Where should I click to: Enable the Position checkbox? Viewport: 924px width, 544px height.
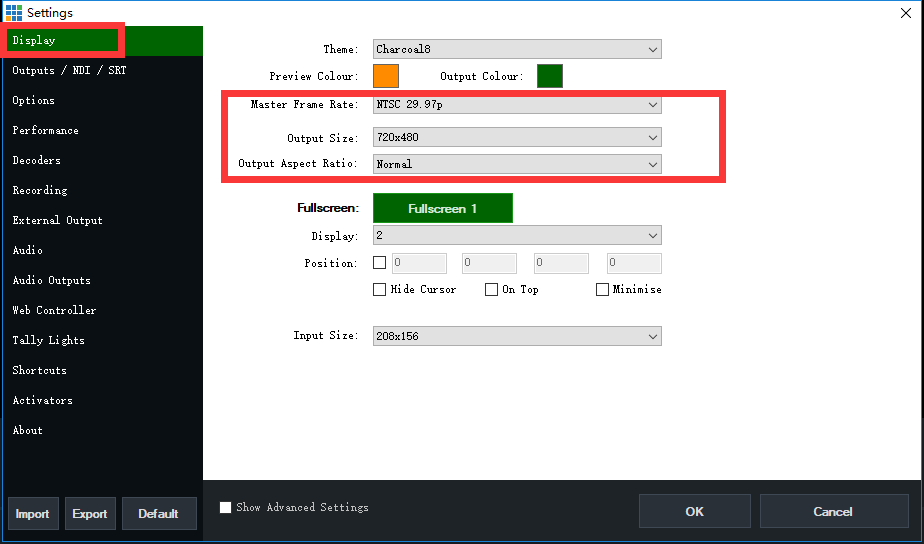pos(380,262)
